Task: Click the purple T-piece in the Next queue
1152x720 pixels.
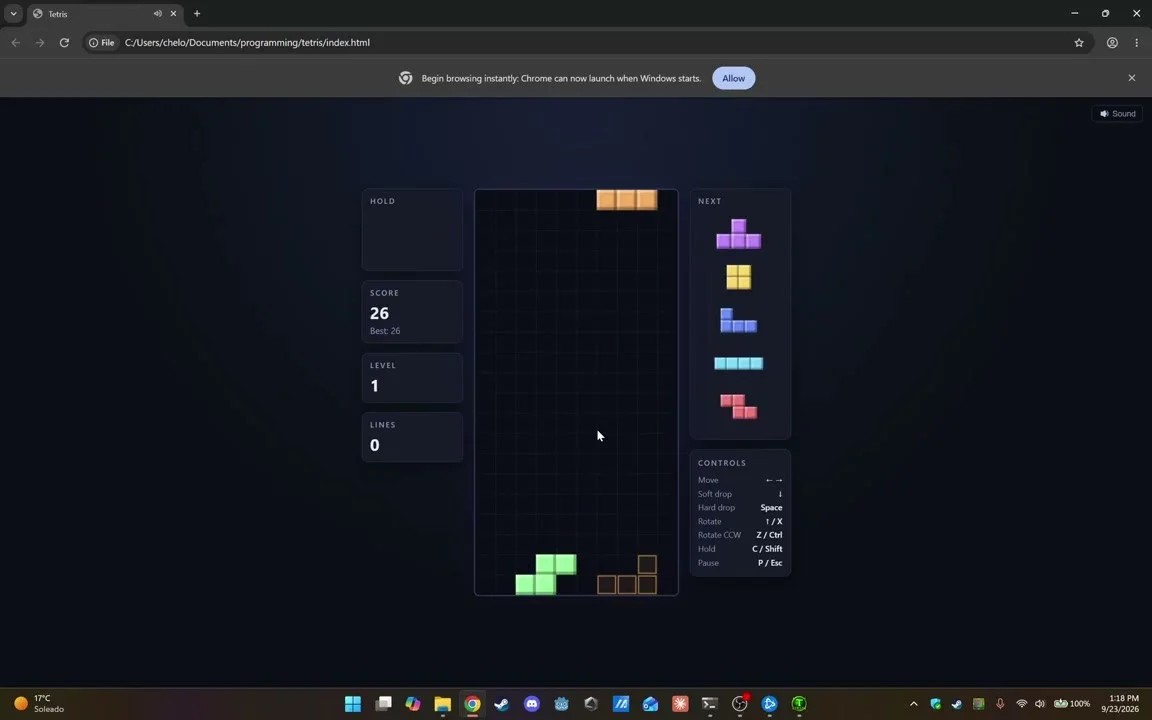Action: coord(738,234)
